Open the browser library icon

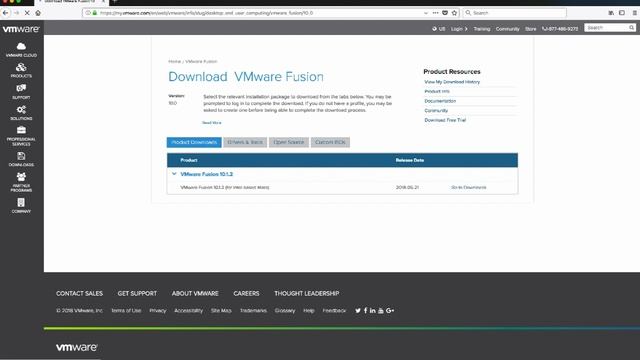coord(611,13)
